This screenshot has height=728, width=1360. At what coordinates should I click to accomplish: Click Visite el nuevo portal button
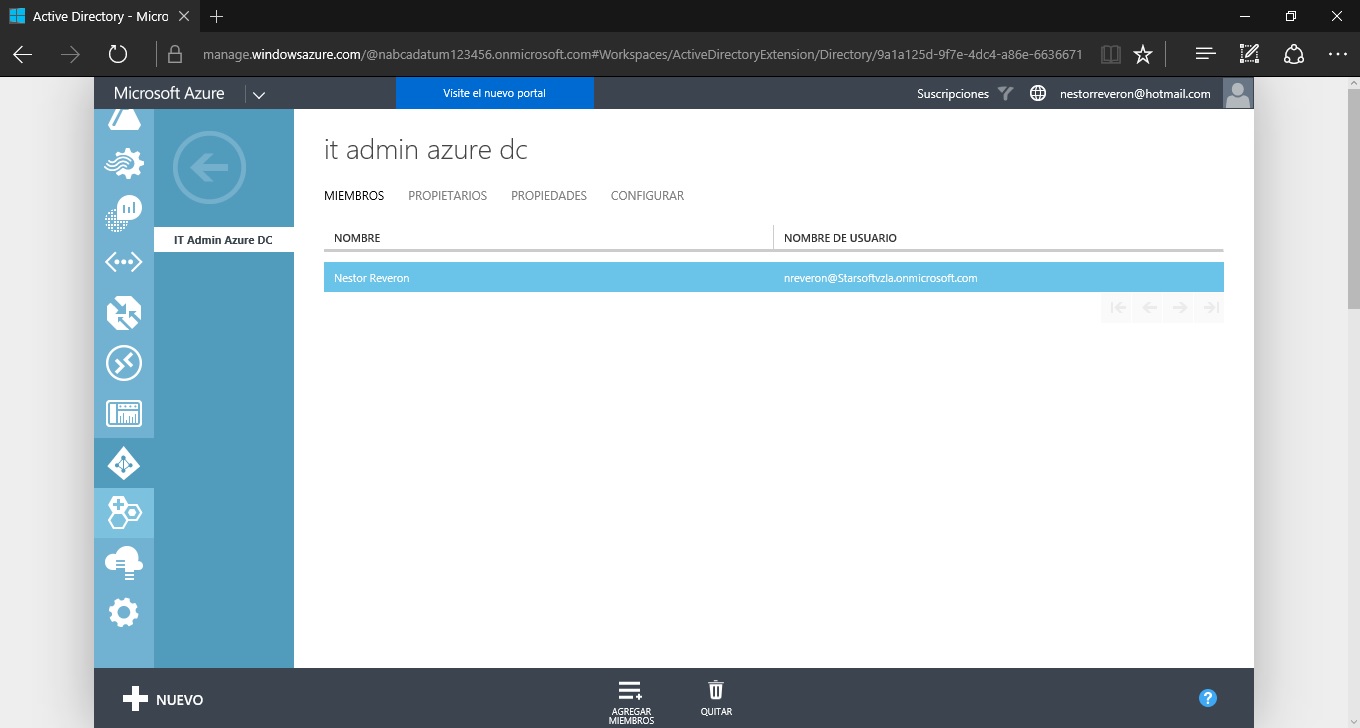[494, 93]
